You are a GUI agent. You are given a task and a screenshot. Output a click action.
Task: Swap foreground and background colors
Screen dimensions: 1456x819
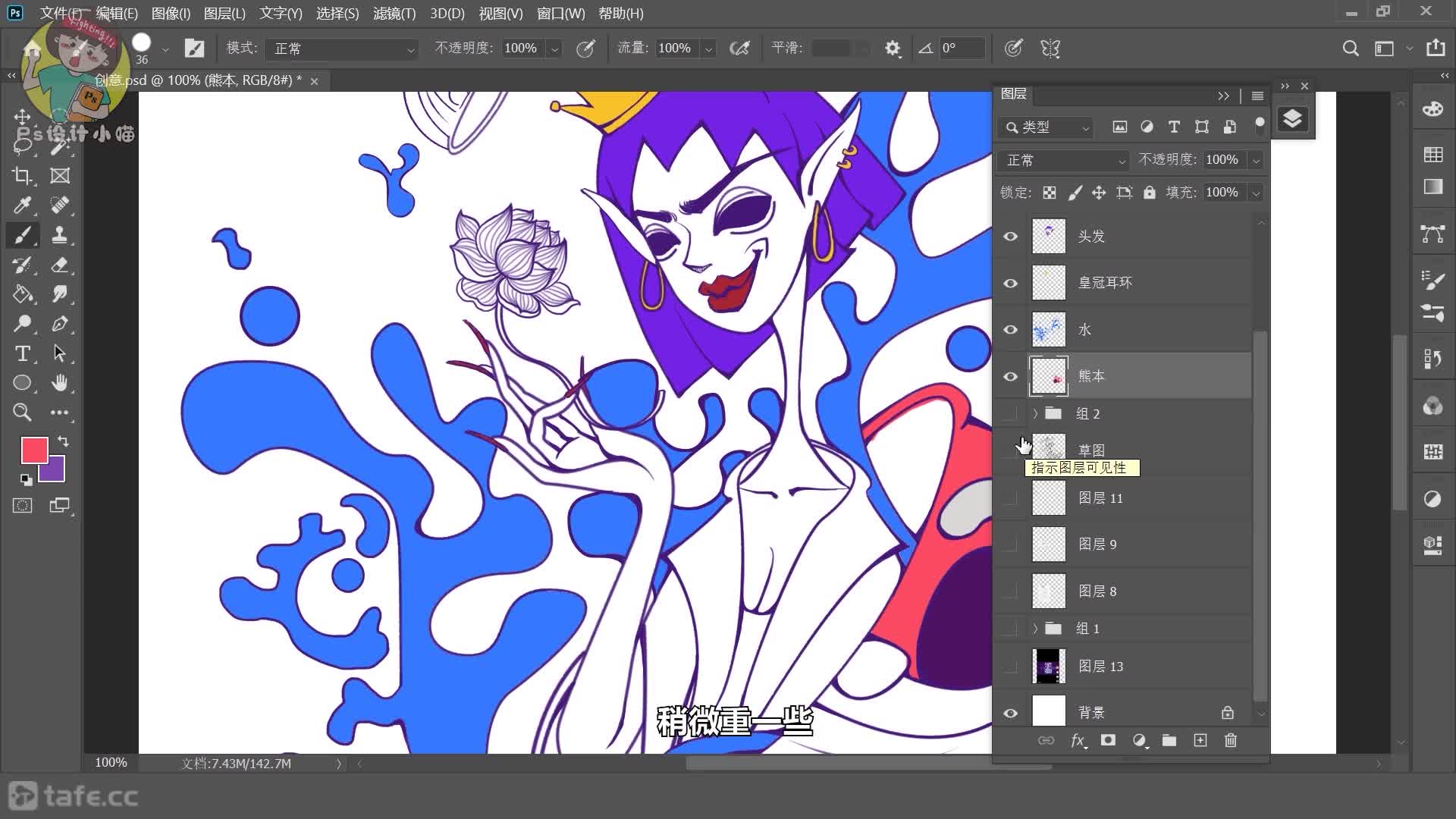[x=63, y=441]
